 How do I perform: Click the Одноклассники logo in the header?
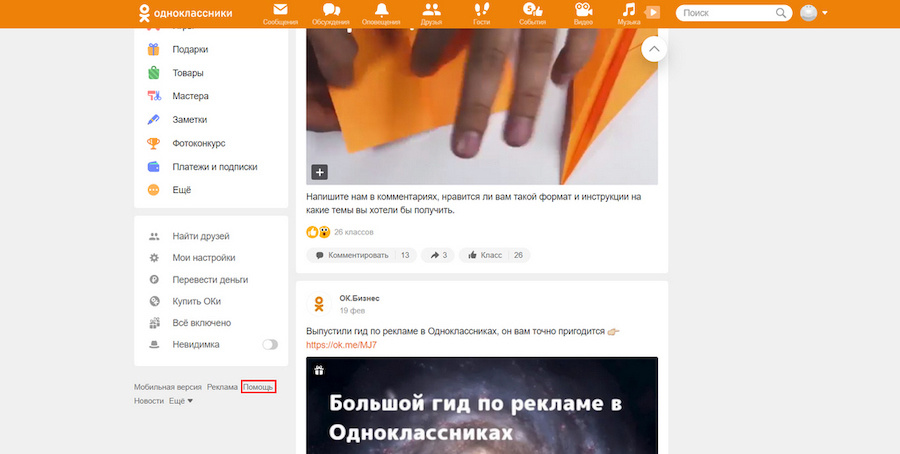185,13
